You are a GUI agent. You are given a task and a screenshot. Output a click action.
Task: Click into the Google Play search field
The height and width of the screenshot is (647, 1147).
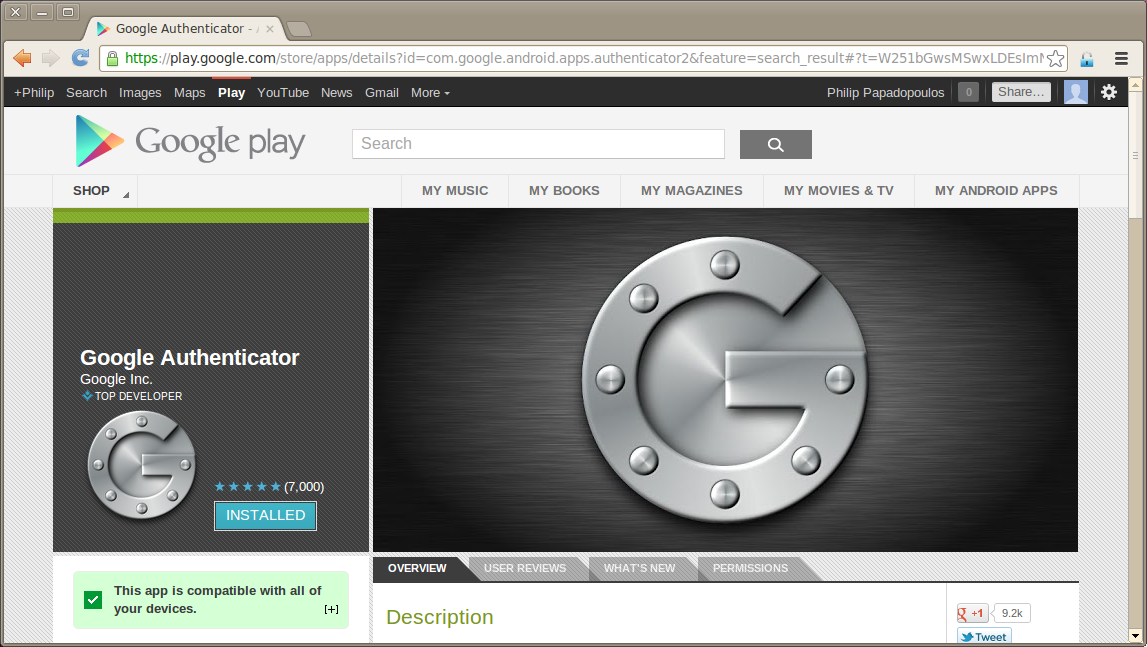click(x=537, y=144)
